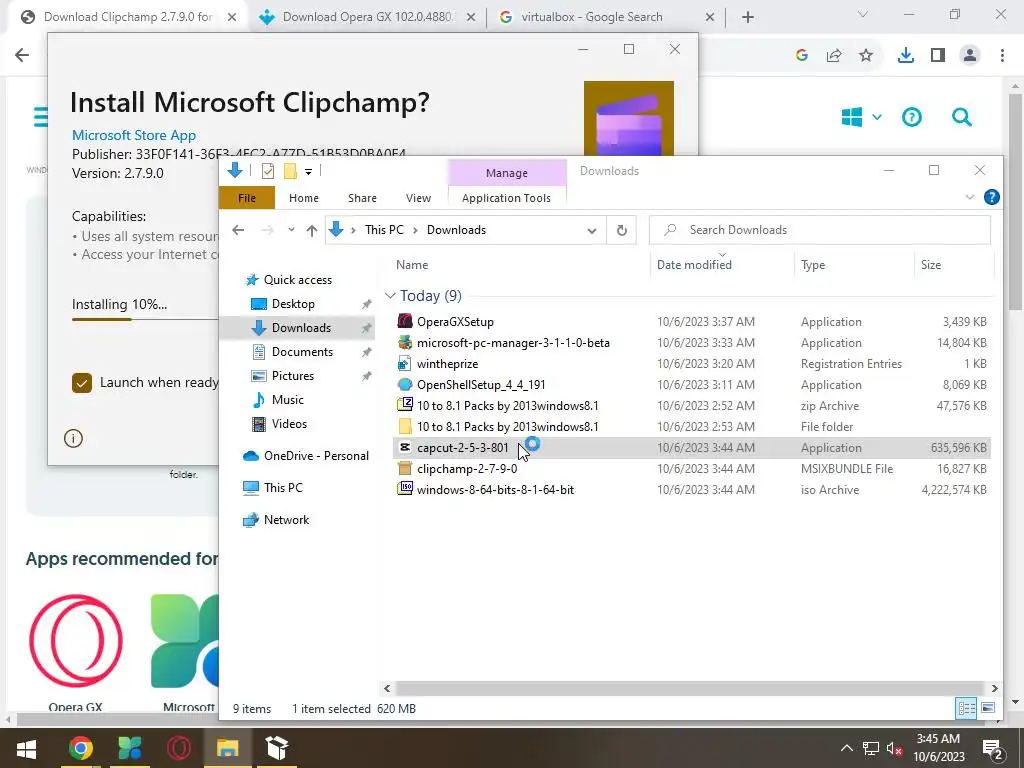Switch to large icons view in Explorer
Screen dimensions: 1024x768
pos(988,708)
